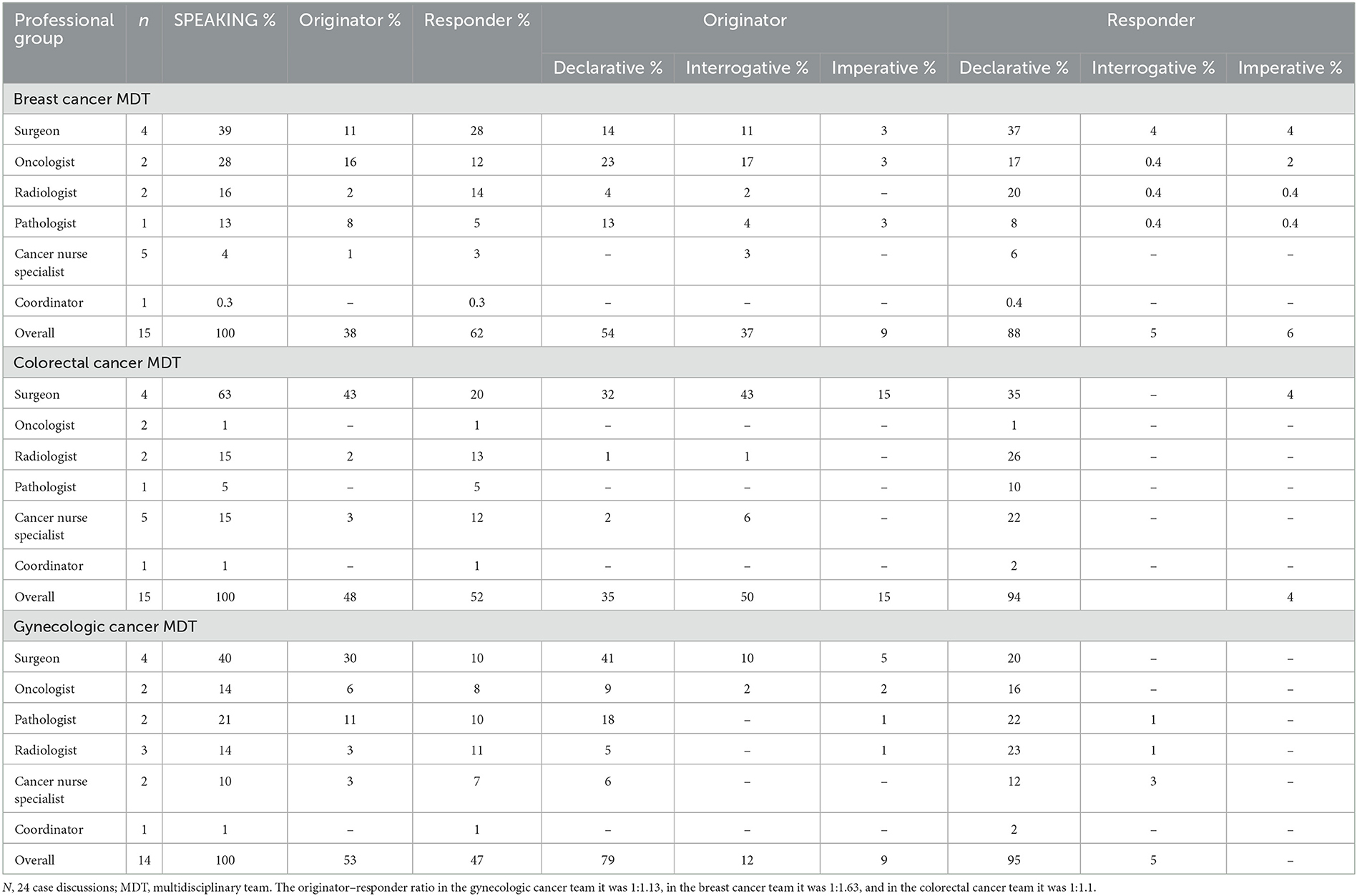
Task: Click the value '79' in Gynecologic Overall row
Action: [x=608, y=860]
